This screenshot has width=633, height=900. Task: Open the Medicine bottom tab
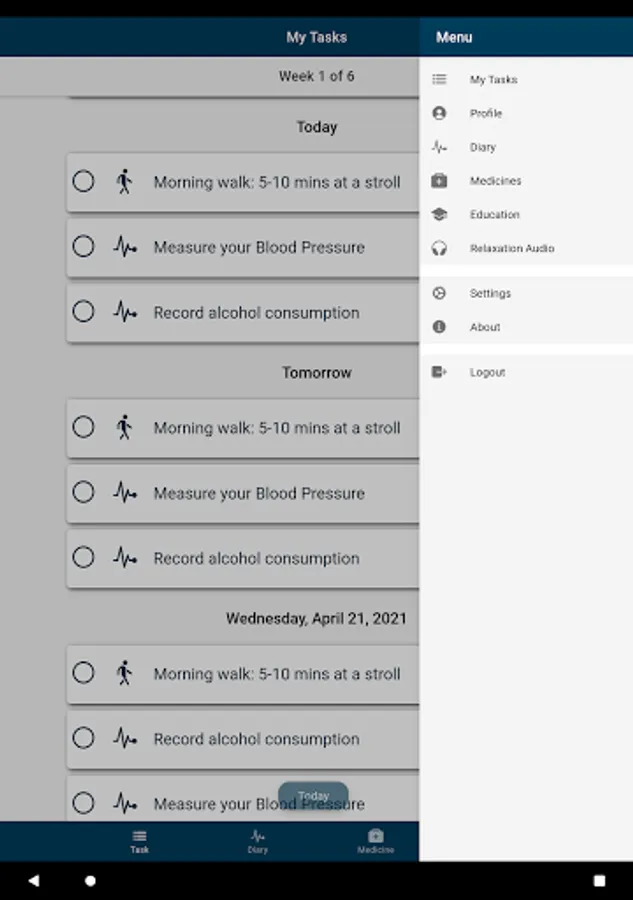point(375,841)
